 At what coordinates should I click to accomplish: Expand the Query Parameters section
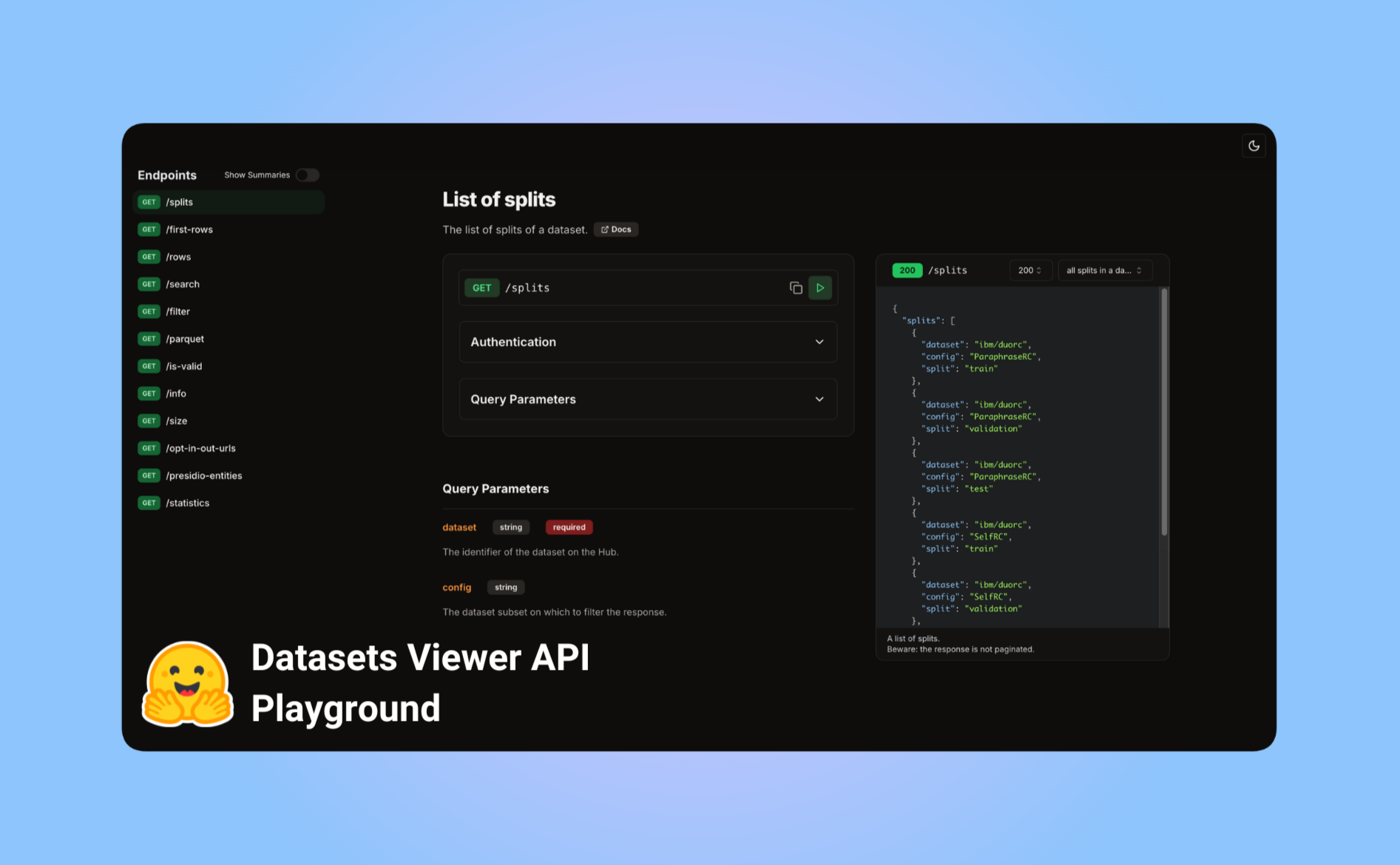648,399
